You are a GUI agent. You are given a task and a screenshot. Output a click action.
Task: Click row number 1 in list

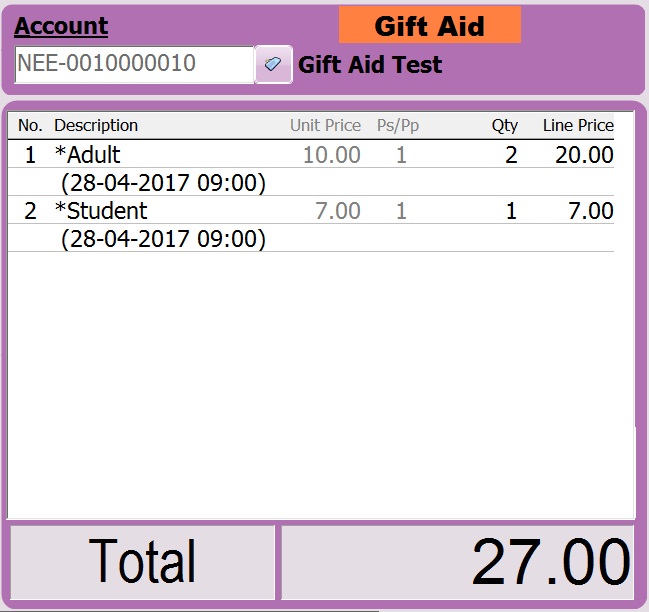point(30,155)
